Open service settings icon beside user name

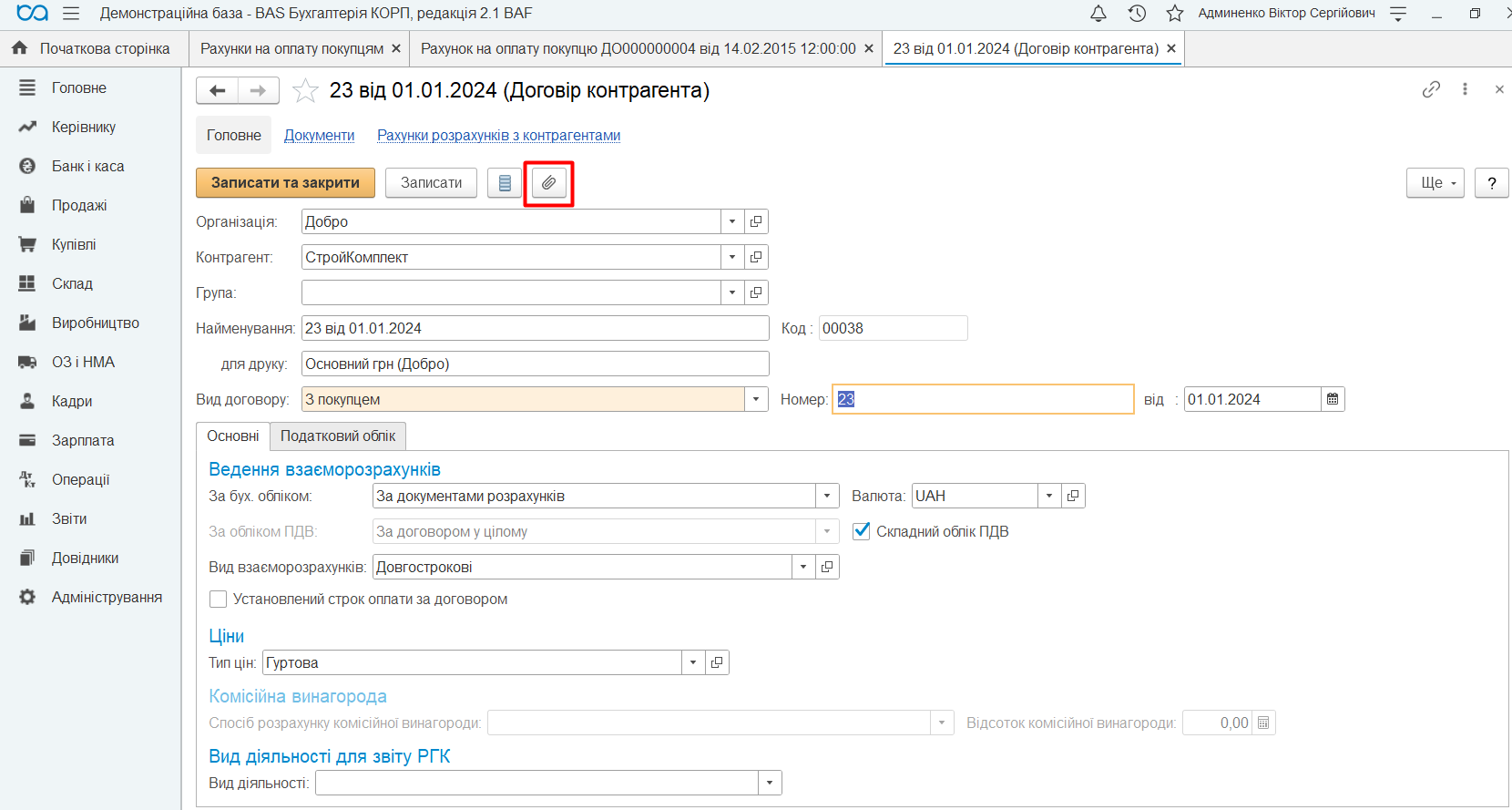(x=1398, y=14)
